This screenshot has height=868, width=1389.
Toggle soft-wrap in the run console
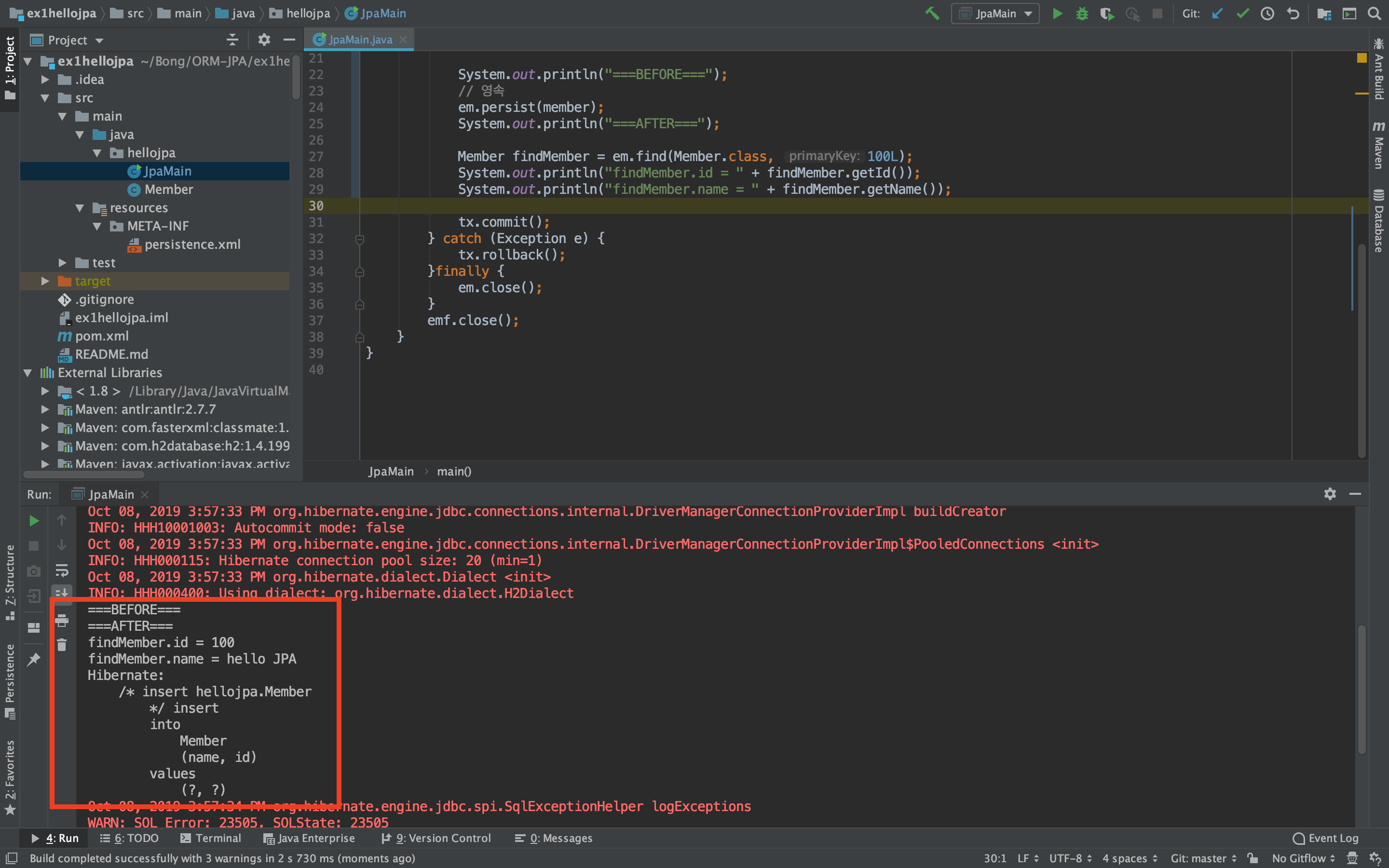tap(62, 570)
